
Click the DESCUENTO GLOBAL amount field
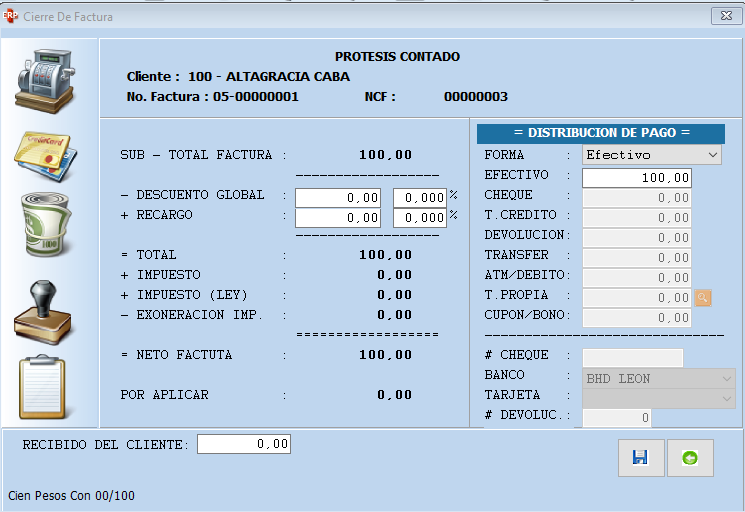click(338, 198)
